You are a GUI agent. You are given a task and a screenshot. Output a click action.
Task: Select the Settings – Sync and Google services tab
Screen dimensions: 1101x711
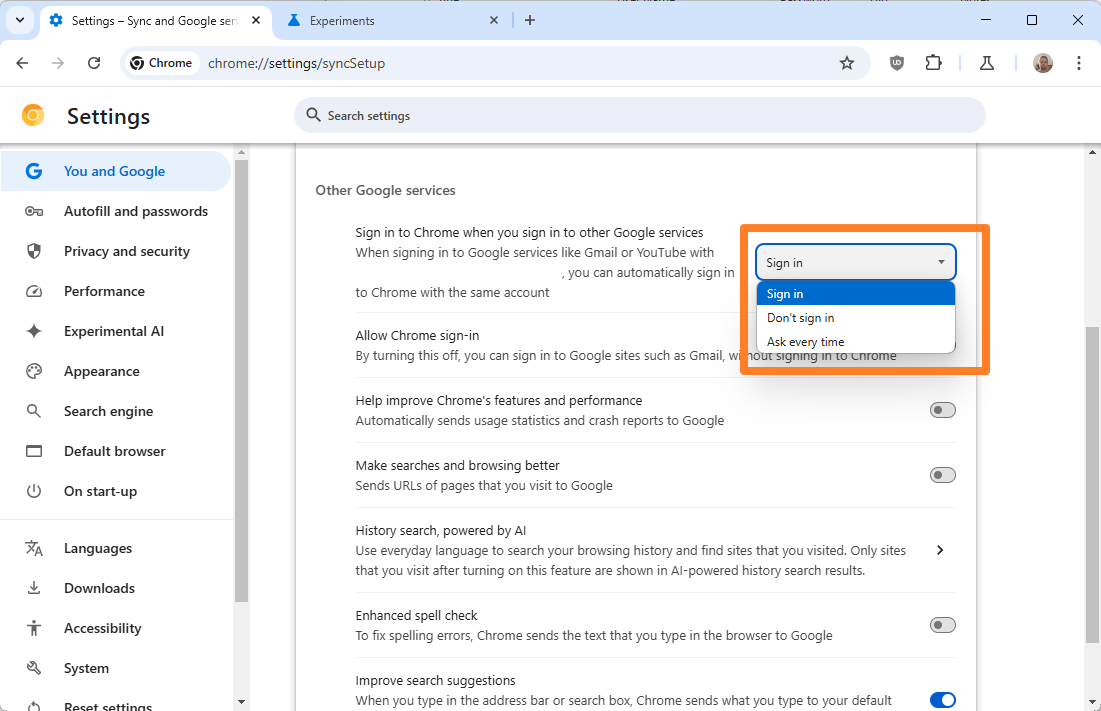(x=155, y=20)
